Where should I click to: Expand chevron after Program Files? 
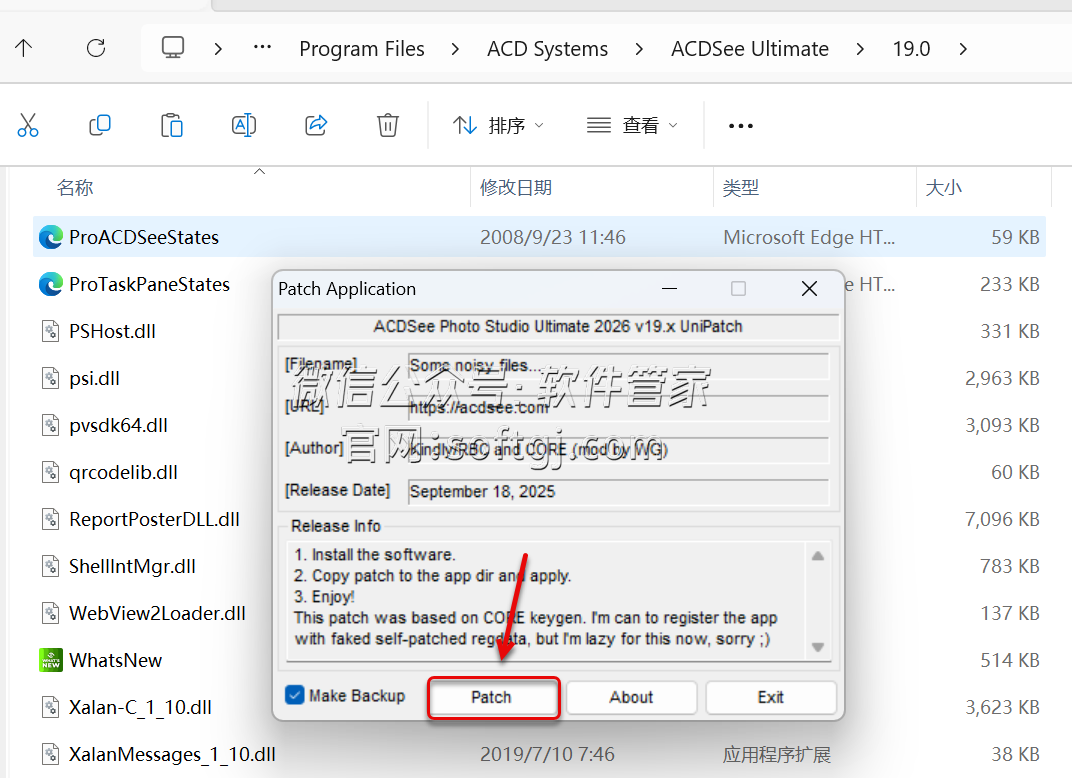pos(455,49)
